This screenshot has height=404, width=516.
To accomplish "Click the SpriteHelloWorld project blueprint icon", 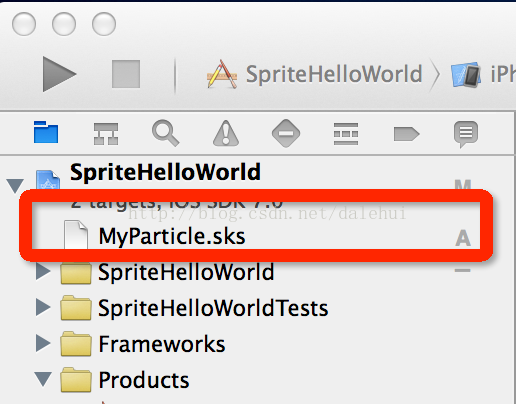I will [x=48, y=180].
